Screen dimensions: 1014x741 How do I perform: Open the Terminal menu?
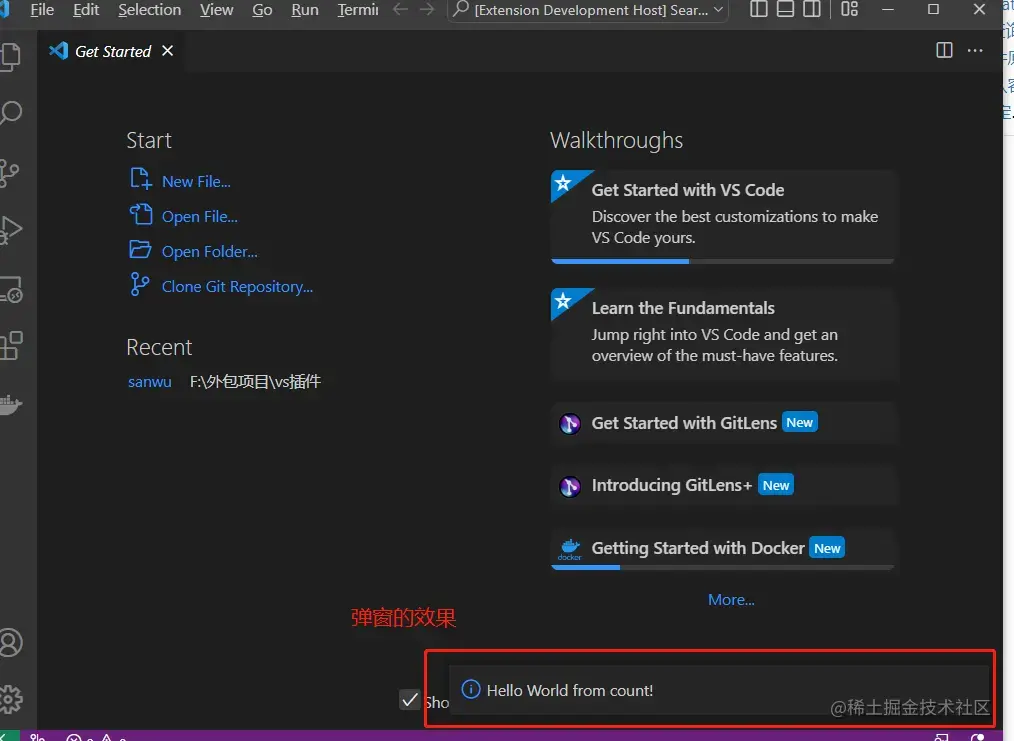click(358, 10)
